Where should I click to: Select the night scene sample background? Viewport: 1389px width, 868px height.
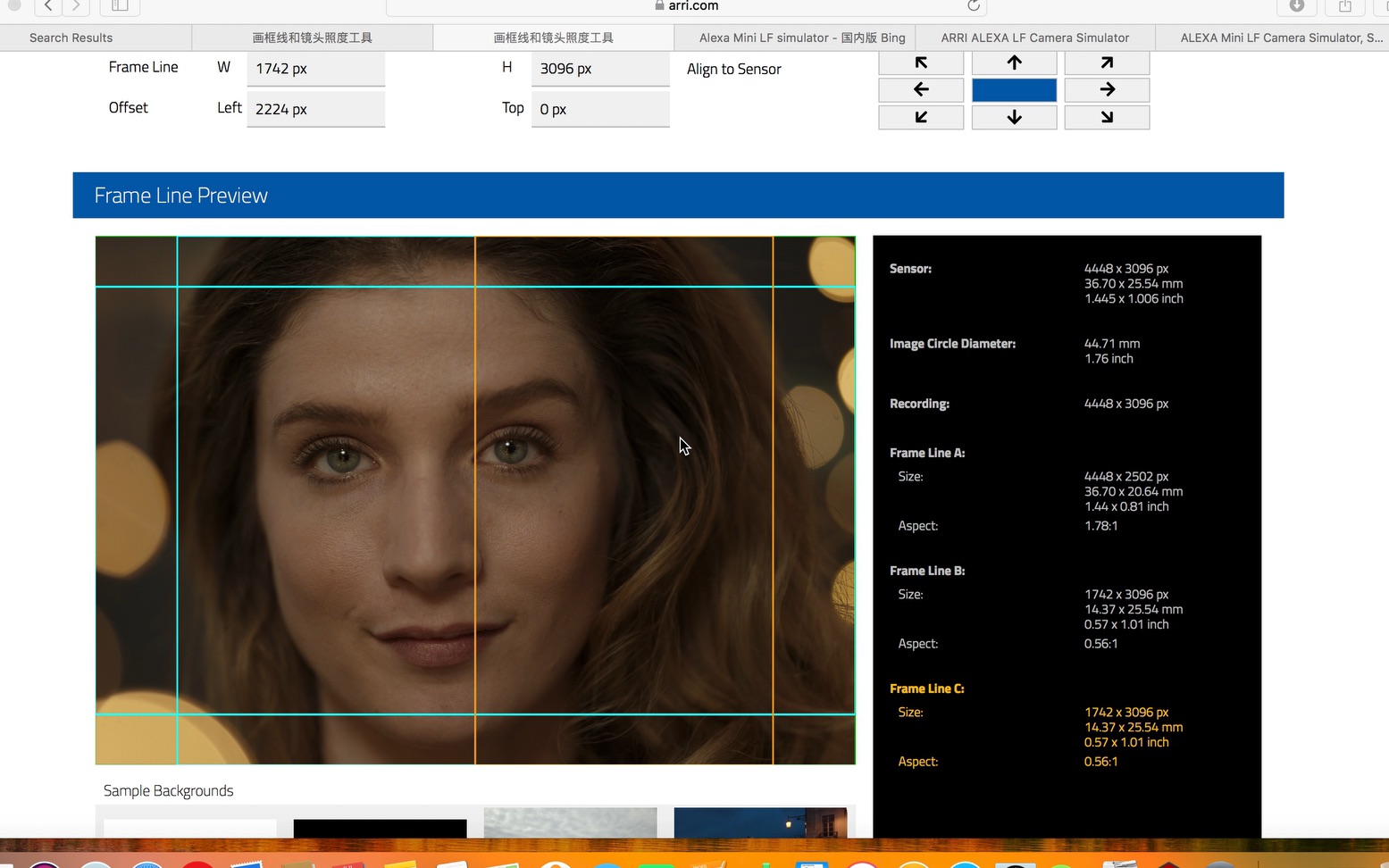coord(760,822)
